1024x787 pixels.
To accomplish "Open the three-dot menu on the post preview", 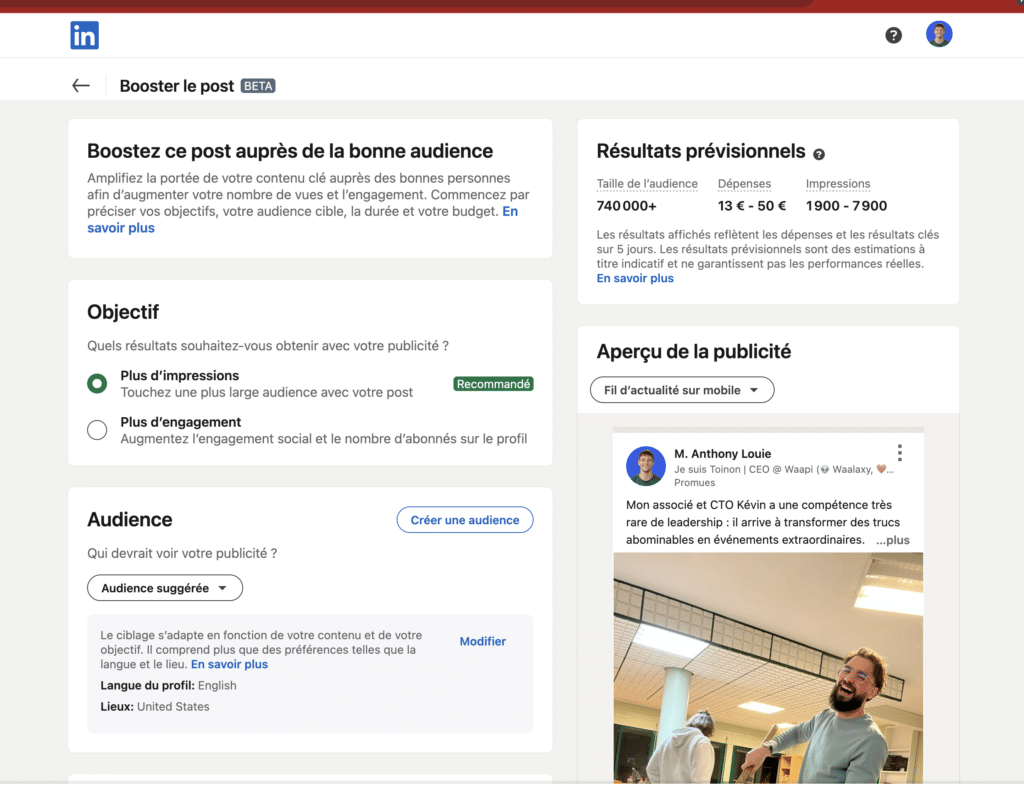I will point(899,453).
